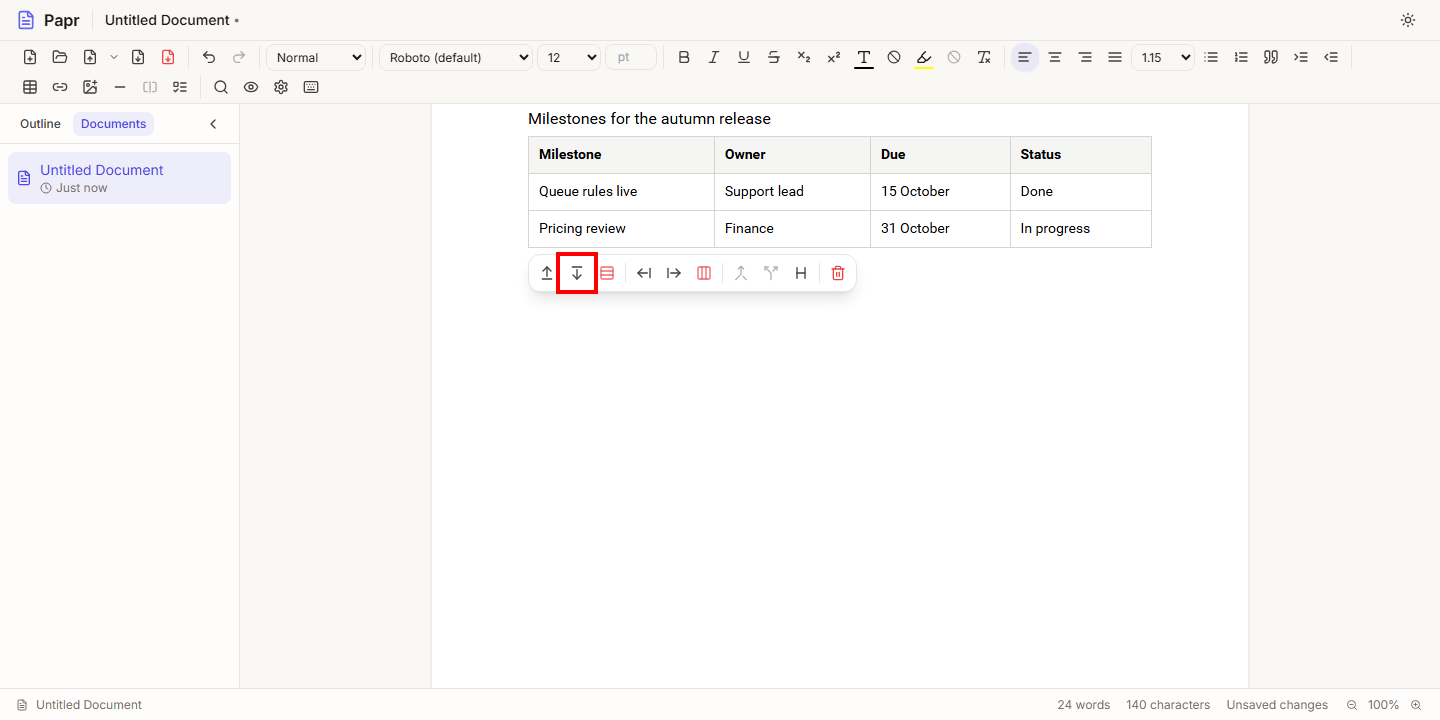This screenshot has width=1440, height=720.
Task: Delete the entire table with trash icon
Action: tap(838, 273)
